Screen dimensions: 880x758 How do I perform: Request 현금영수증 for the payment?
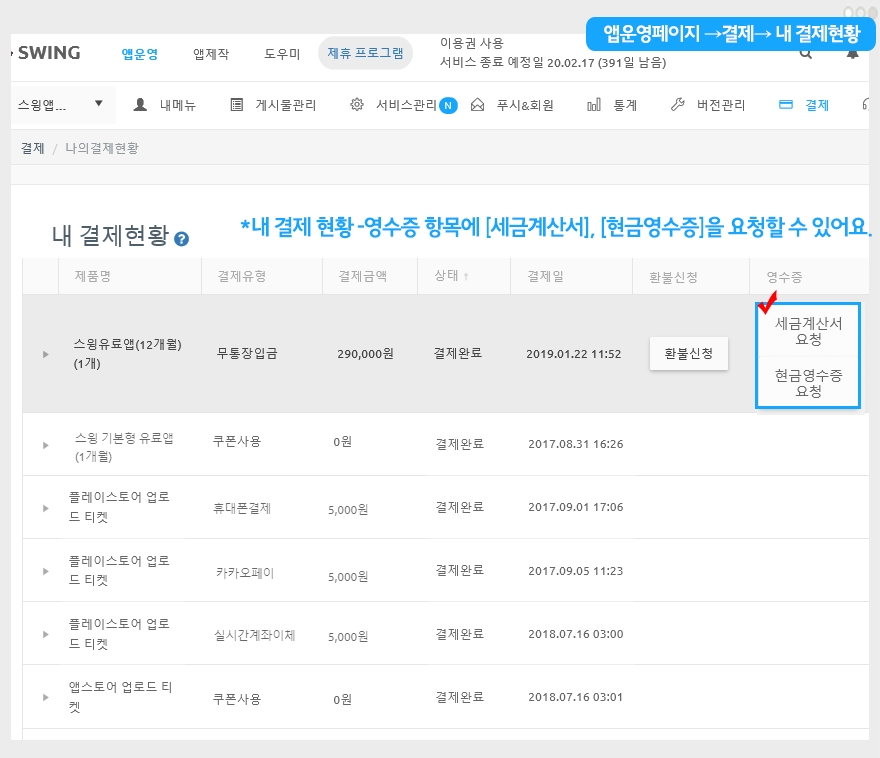808,383
